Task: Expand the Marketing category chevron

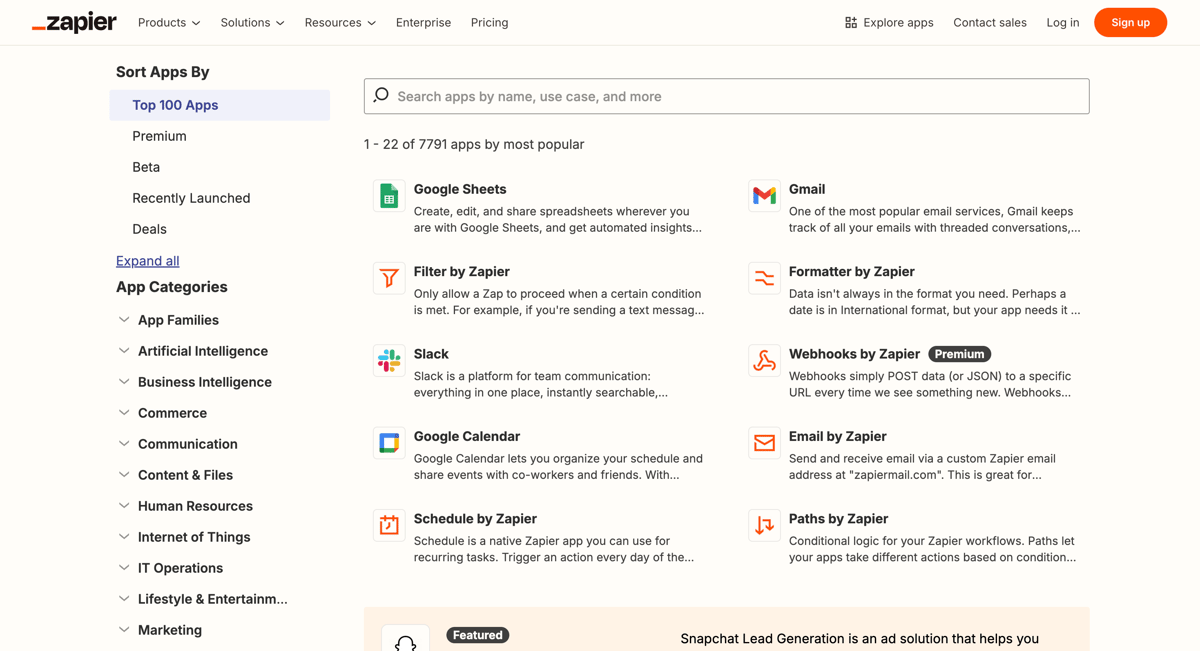Action: click(124, 630)
